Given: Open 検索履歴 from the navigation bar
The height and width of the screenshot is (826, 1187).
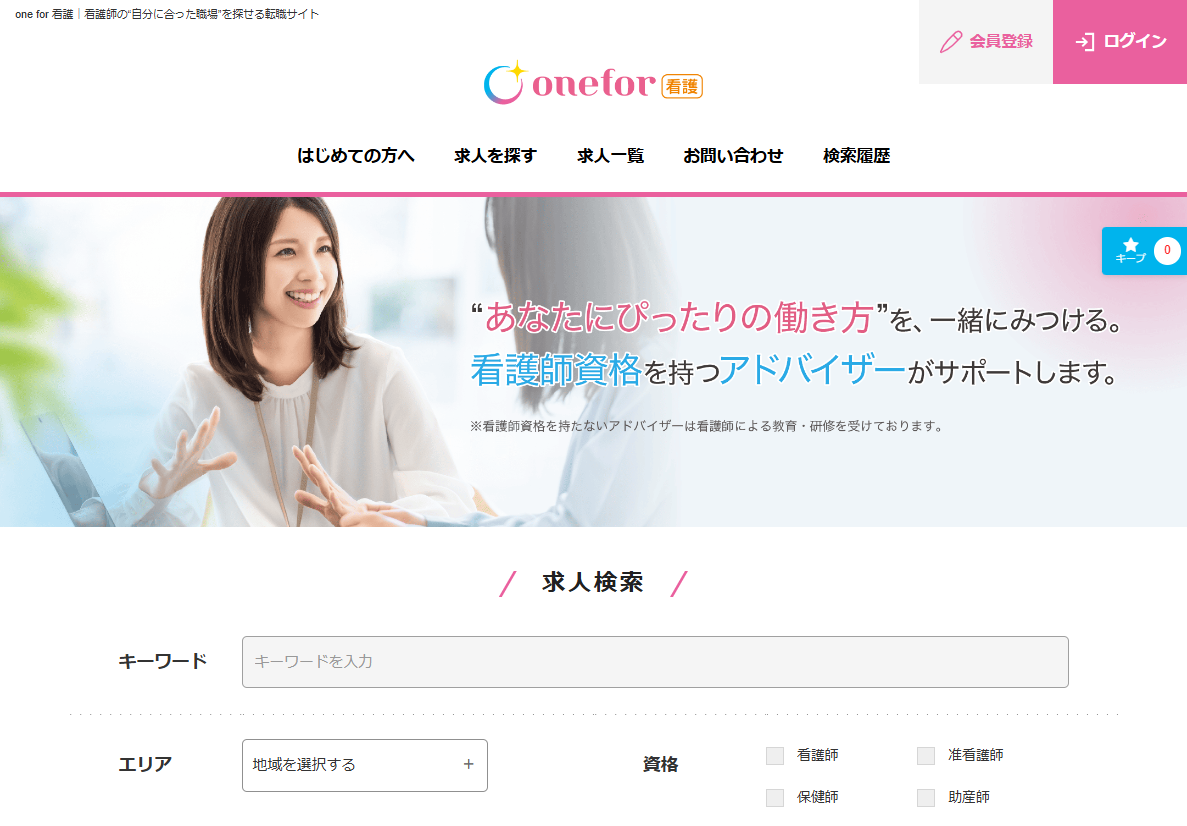Looking at the screenshot, I should pos(856,155).
